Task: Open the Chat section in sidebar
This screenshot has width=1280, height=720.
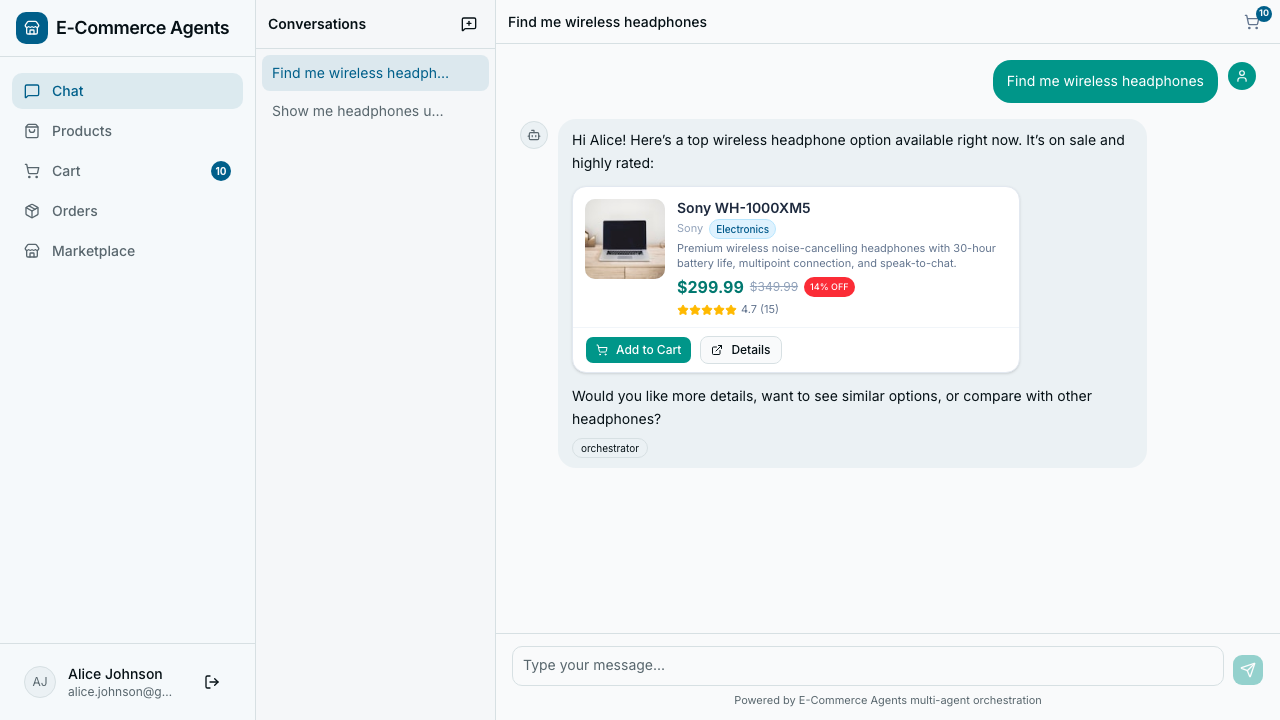Action: [x=127, y=91]
